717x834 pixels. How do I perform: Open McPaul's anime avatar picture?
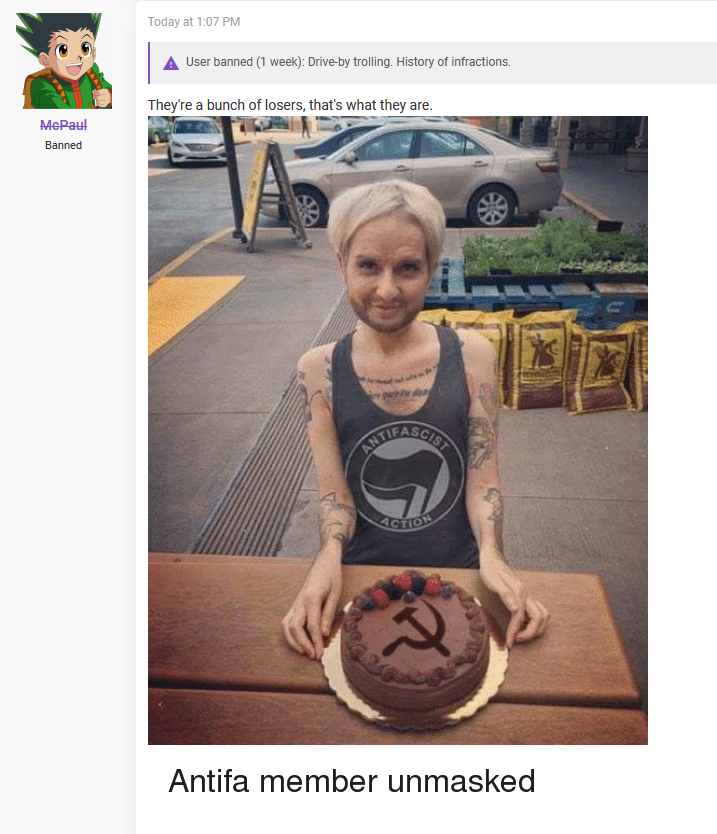point(64,61)
